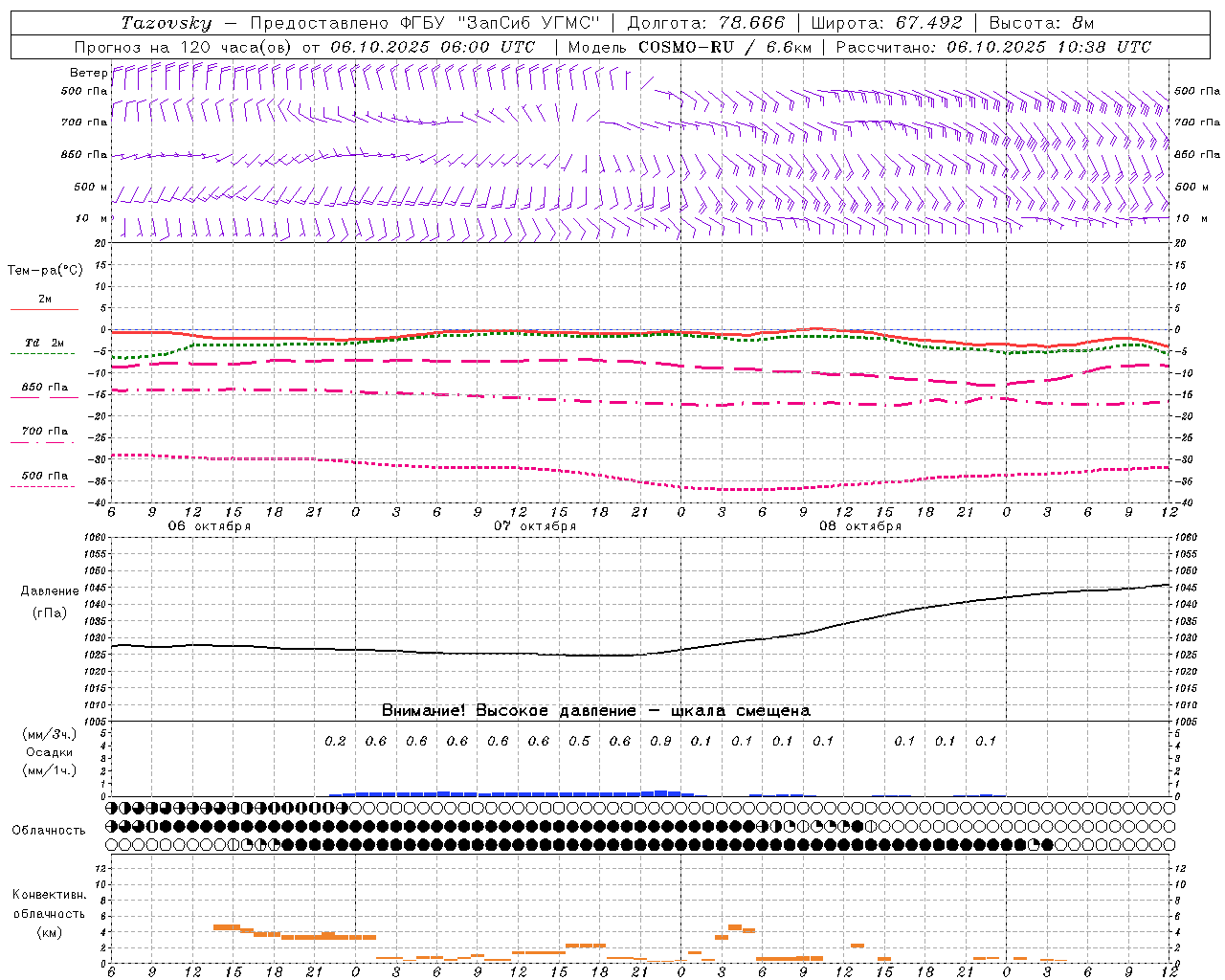Click the 06 октября date label
This screenshot has height=980, width=1225.
[210, 526]
